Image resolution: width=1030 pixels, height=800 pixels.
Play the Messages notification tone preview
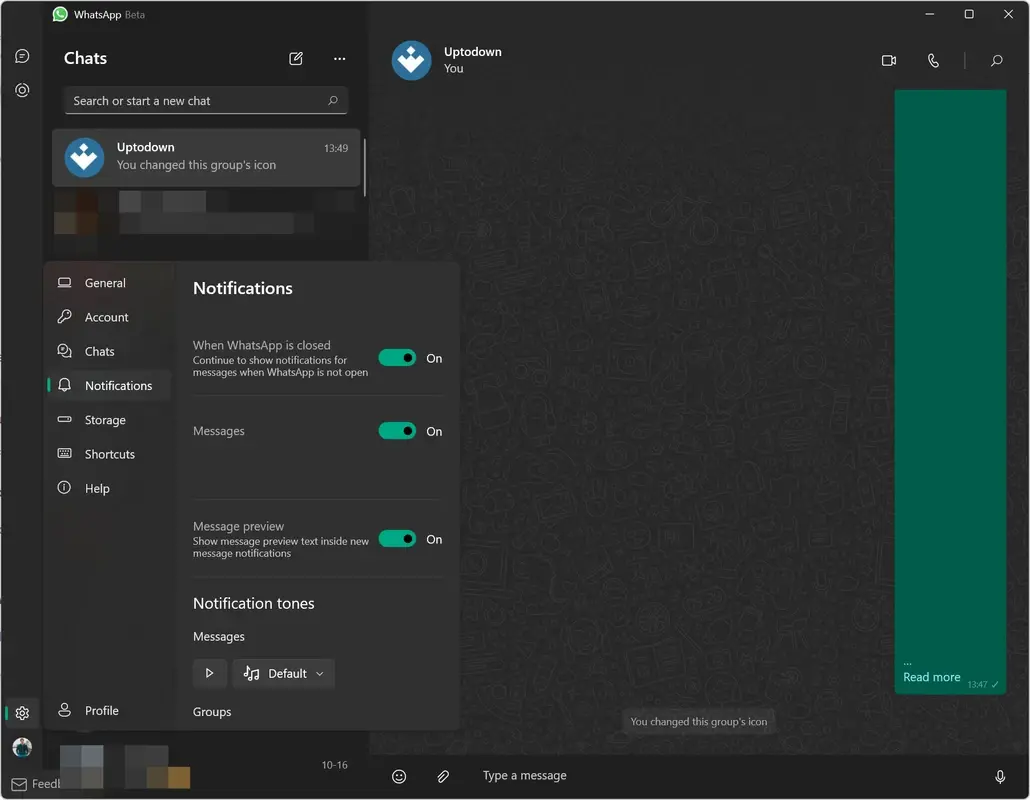point(210,673)
